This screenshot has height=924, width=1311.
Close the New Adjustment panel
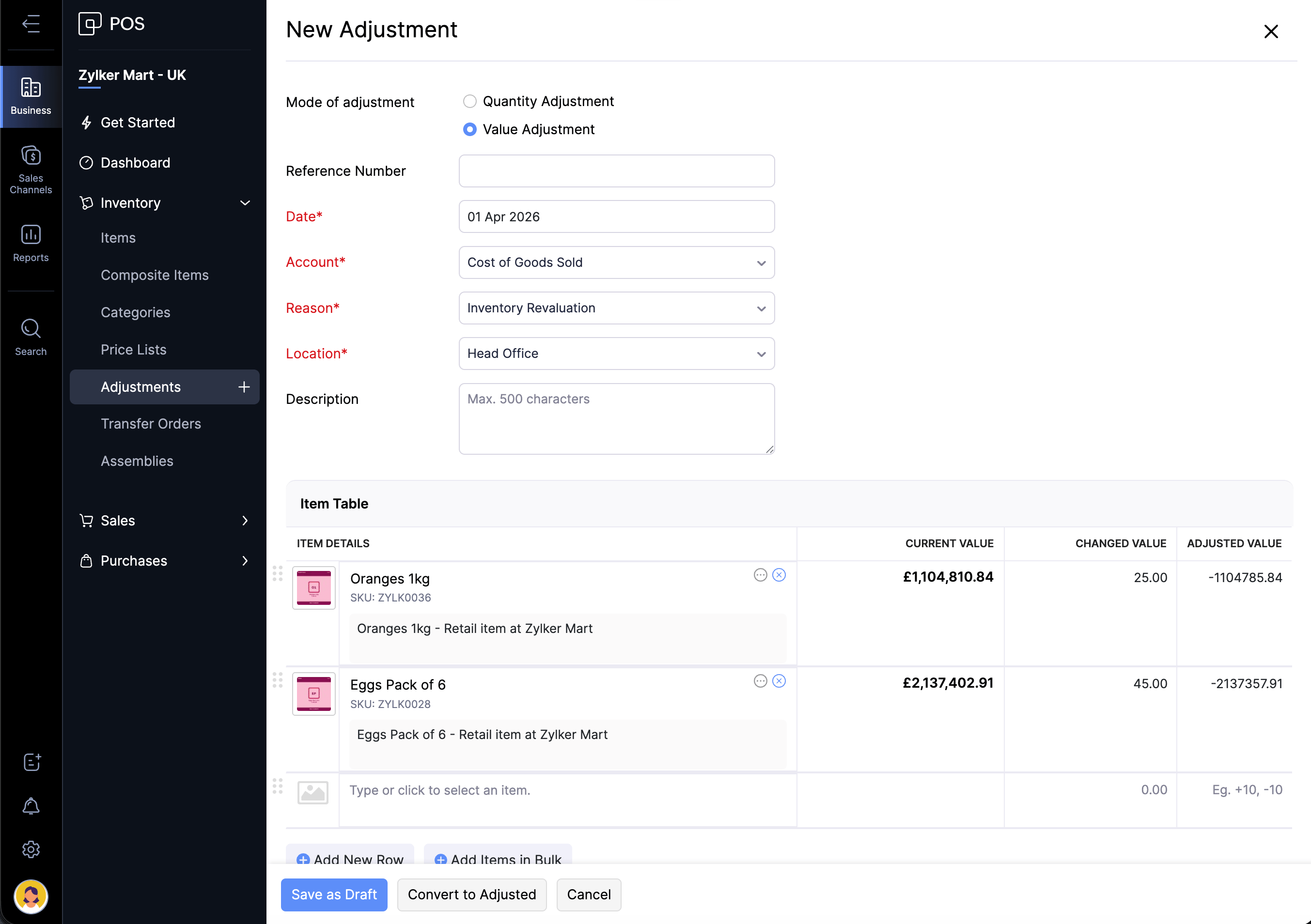[1271, 31]
